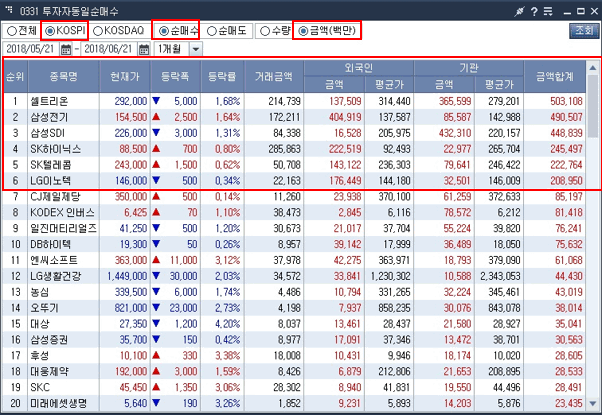Click the 기관 group header

468,68
